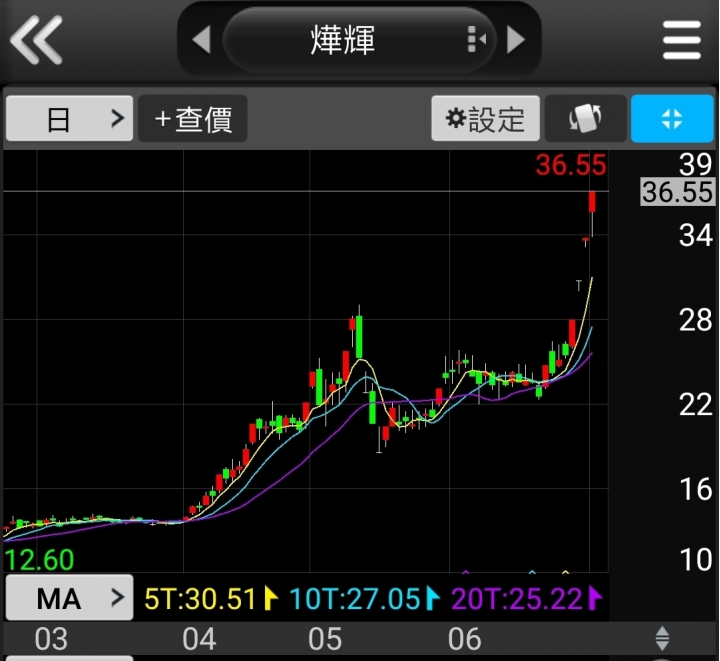This screenshot has height=661, width=720.
Task: Open the 日 period dropdown
Action: pyautogui.click(x=69, y=118)
